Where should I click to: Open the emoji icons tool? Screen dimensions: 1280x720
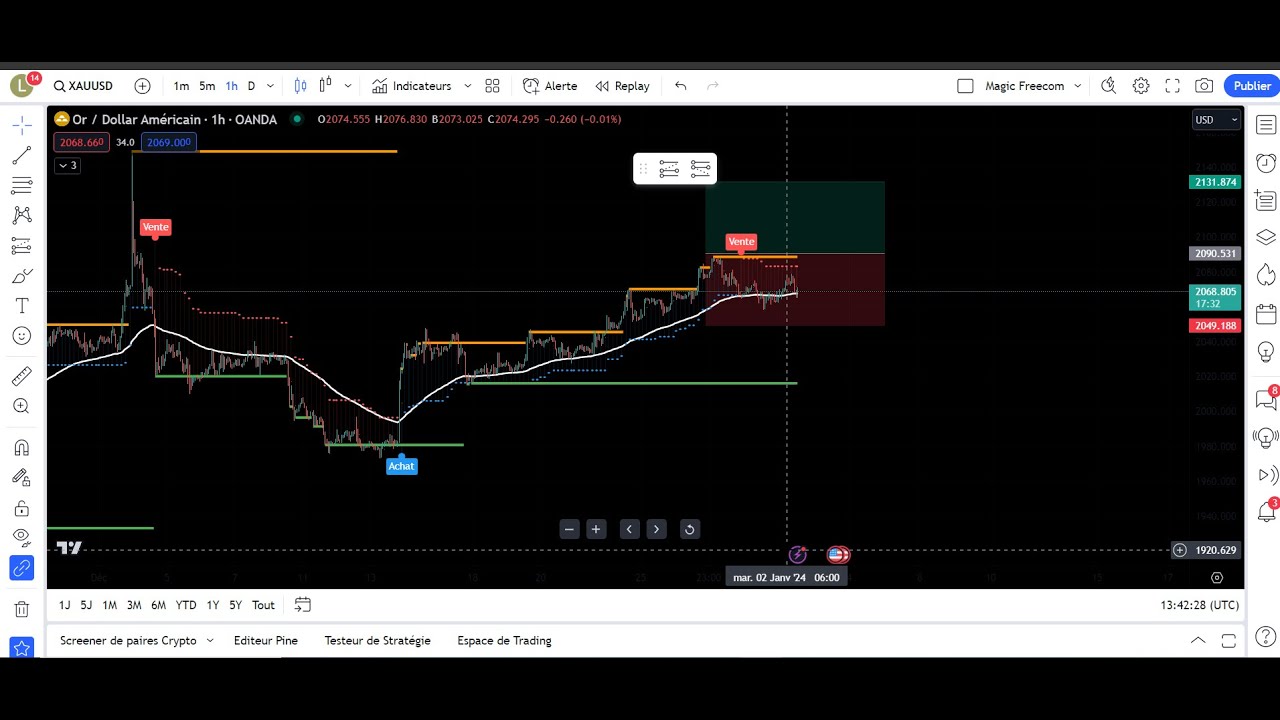point(22,336)
